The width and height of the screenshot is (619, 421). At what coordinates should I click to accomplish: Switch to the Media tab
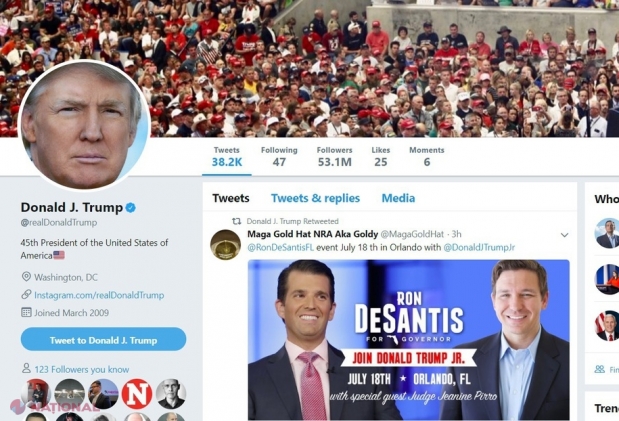[398, 198]
